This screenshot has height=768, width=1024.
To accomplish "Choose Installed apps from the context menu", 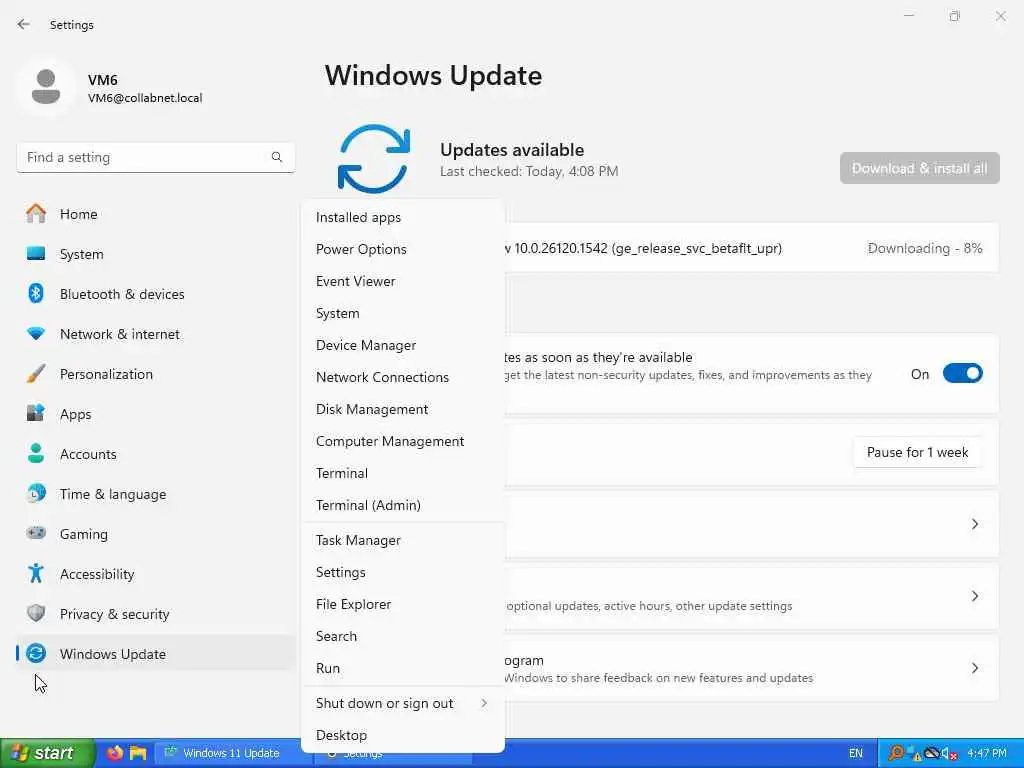I will click(403, 217).
